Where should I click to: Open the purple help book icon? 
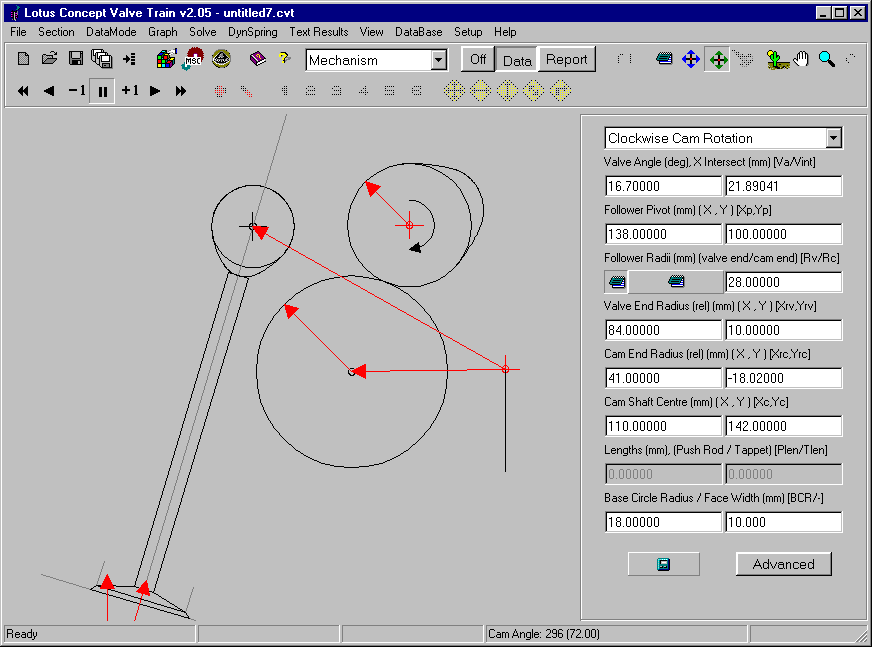click(257, 58)
